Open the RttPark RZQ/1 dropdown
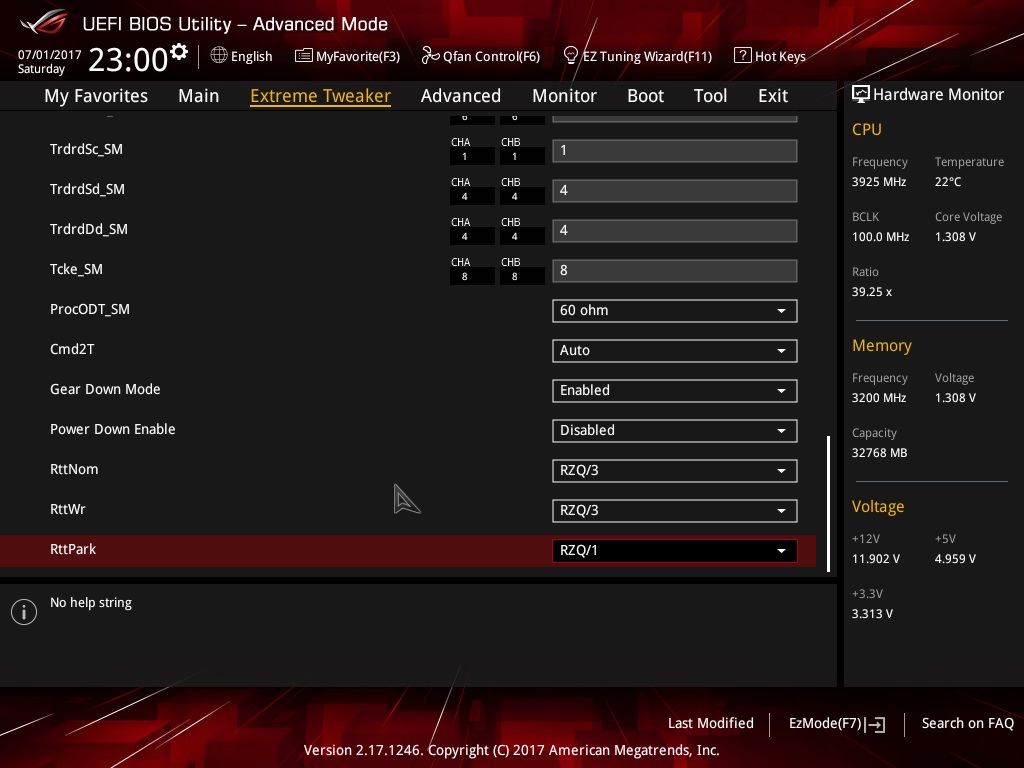1024x768 pixels. pyautogui.click(x=674, y=551)
